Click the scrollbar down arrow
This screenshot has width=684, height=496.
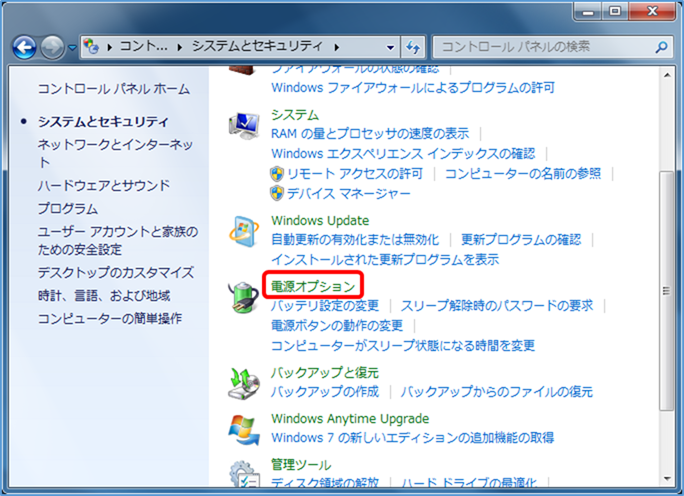click(667, 479)
